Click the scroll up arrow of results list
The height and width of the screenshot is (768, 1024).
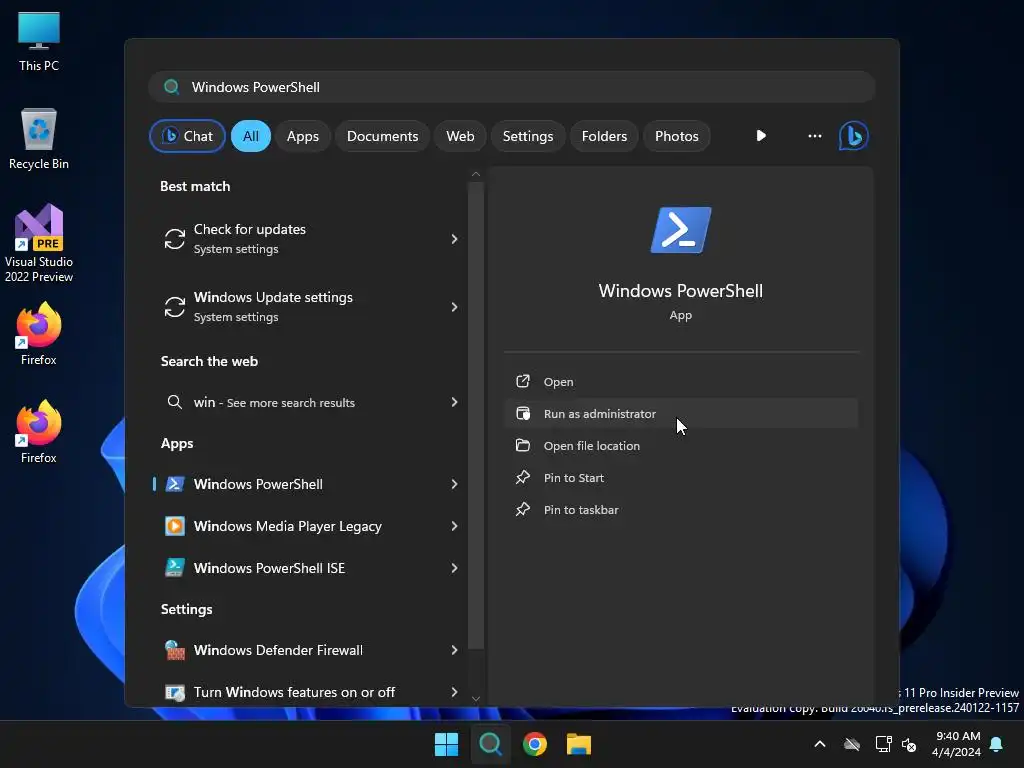(475, 174)
